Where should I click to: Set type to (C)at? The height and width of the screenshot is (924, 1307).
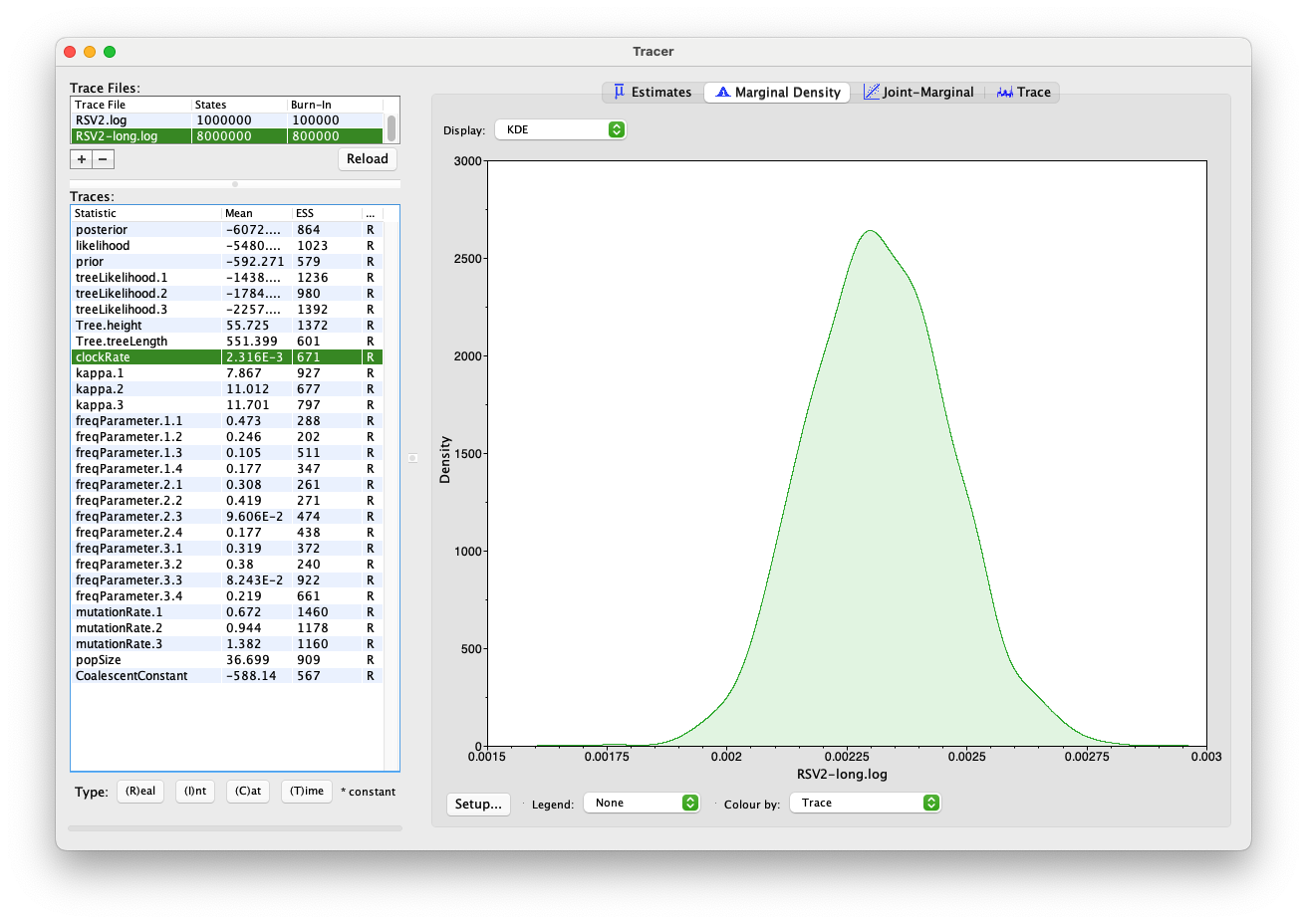[x=248, y=791]
